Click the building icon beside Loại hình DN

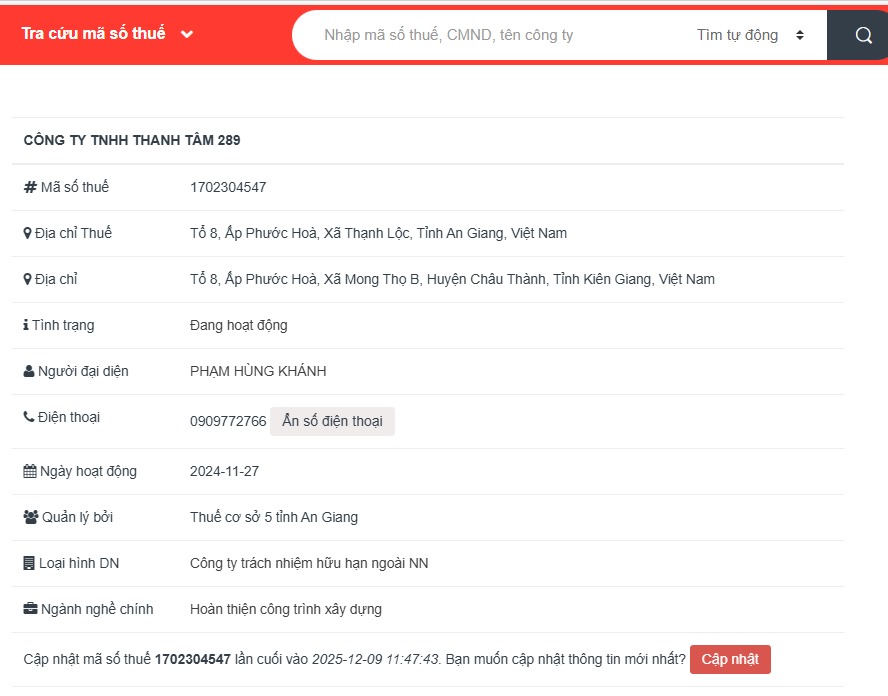29,563
